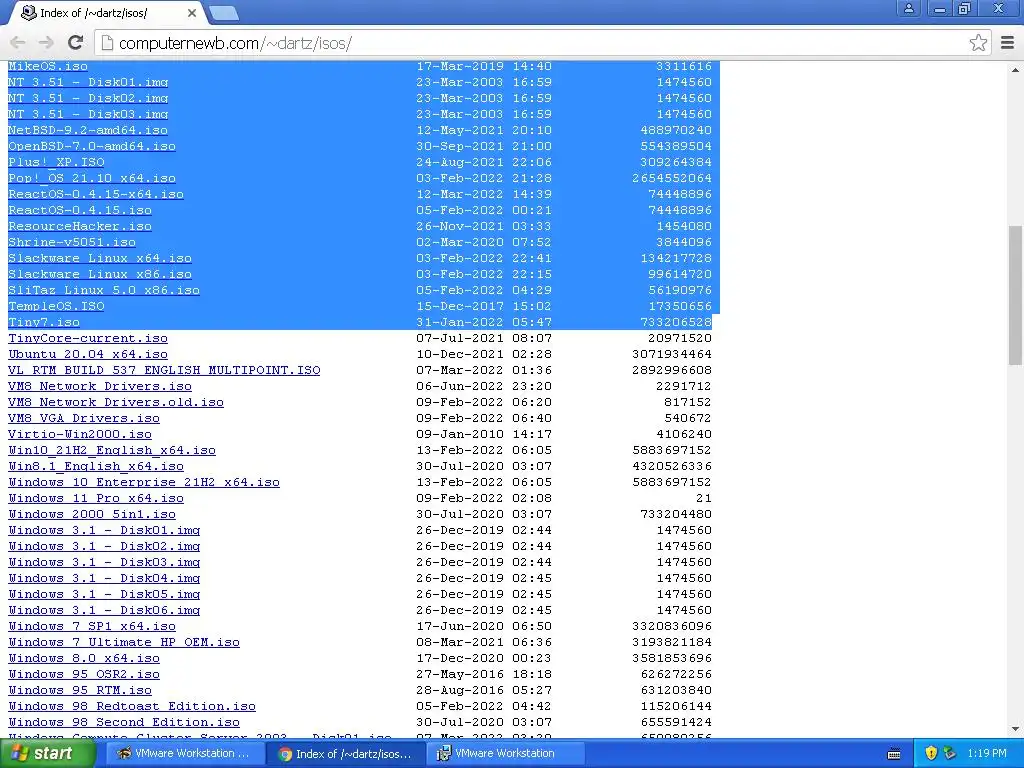Open the Windows Start menu
Viewport: 1024px width, 768px height.
(x=47, y=754)
